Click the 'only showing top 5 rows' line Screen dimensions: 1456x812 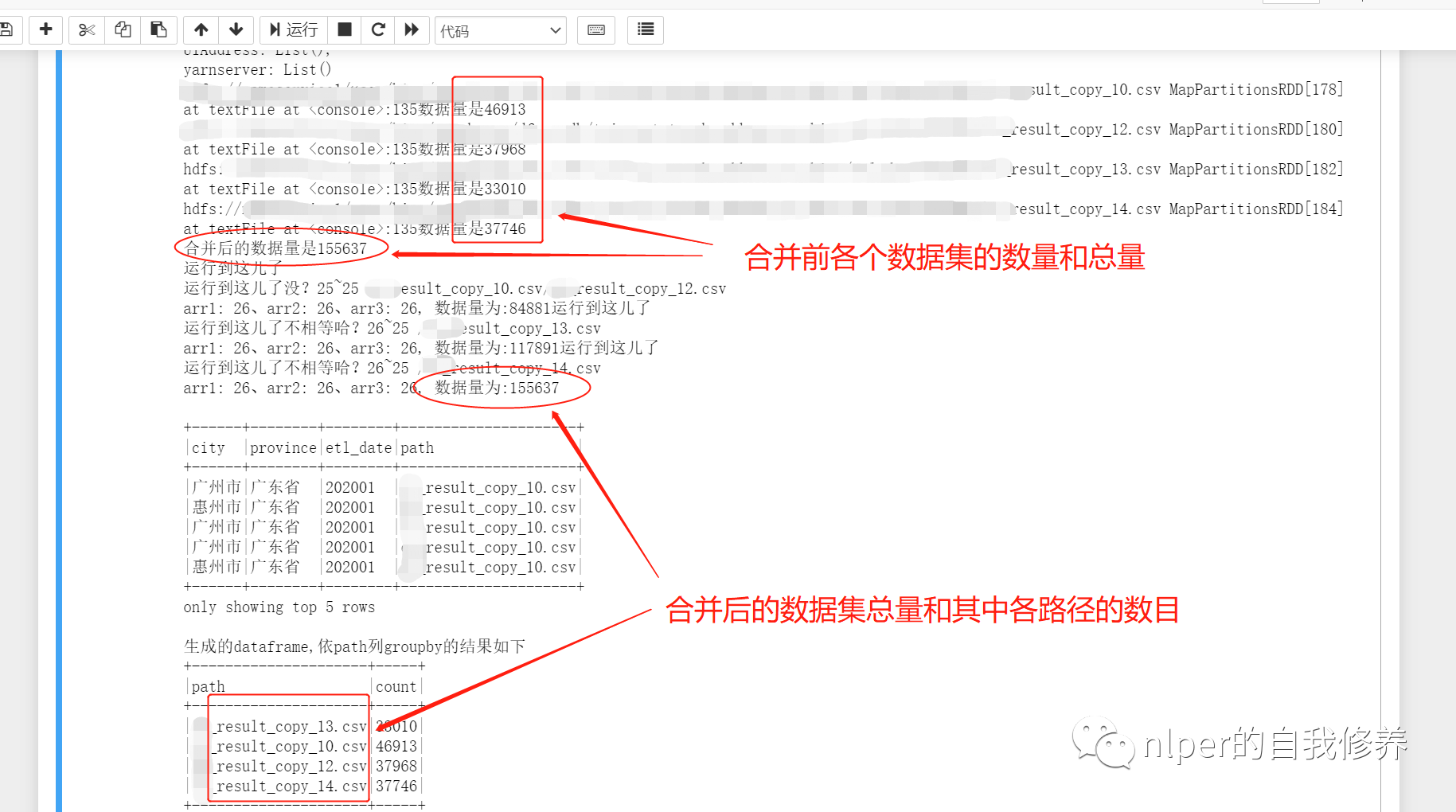pos(279,607)
